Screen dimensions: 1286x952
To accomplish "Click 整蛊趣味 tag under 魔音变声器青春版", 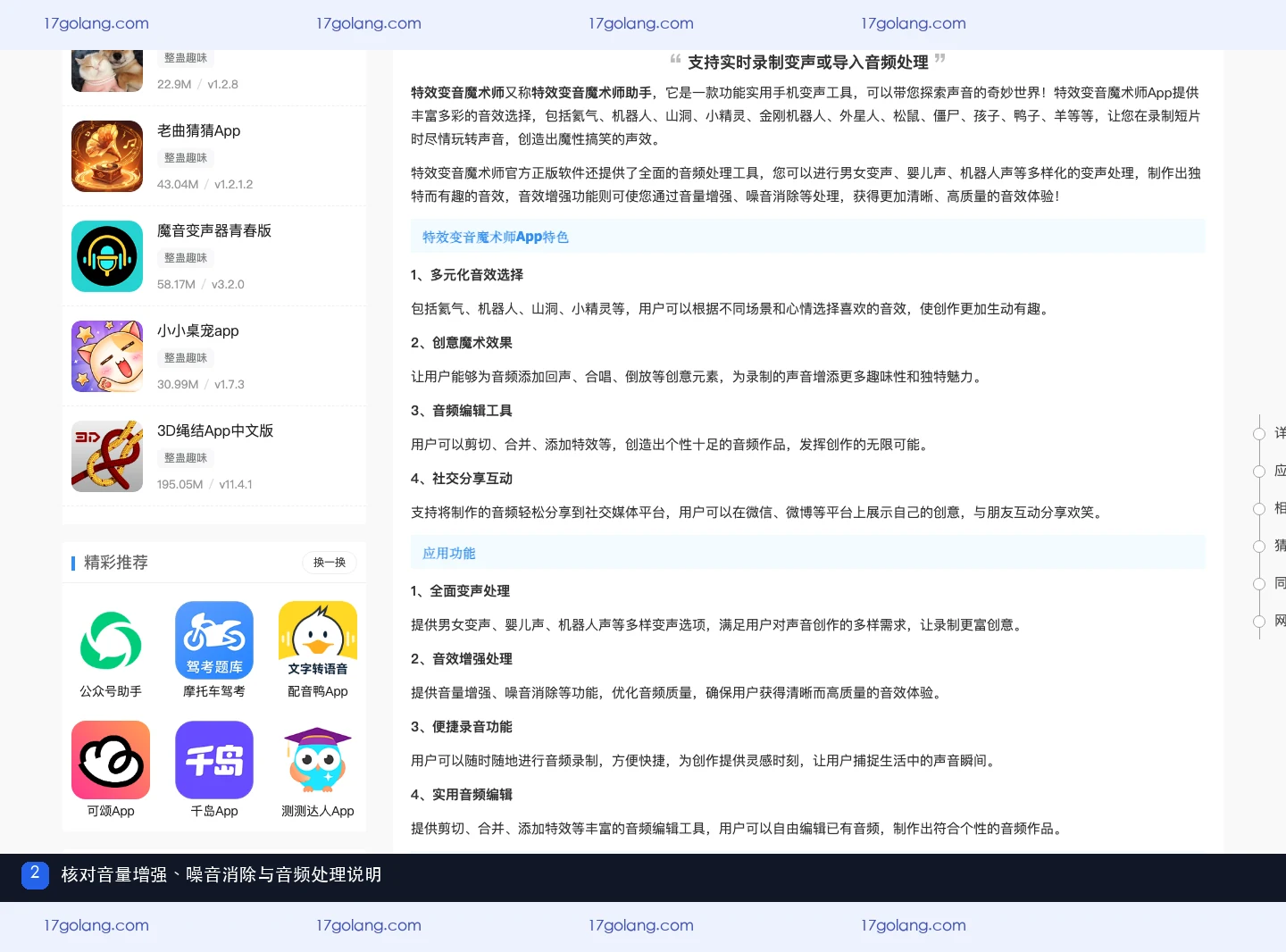I will pos(186,258).
